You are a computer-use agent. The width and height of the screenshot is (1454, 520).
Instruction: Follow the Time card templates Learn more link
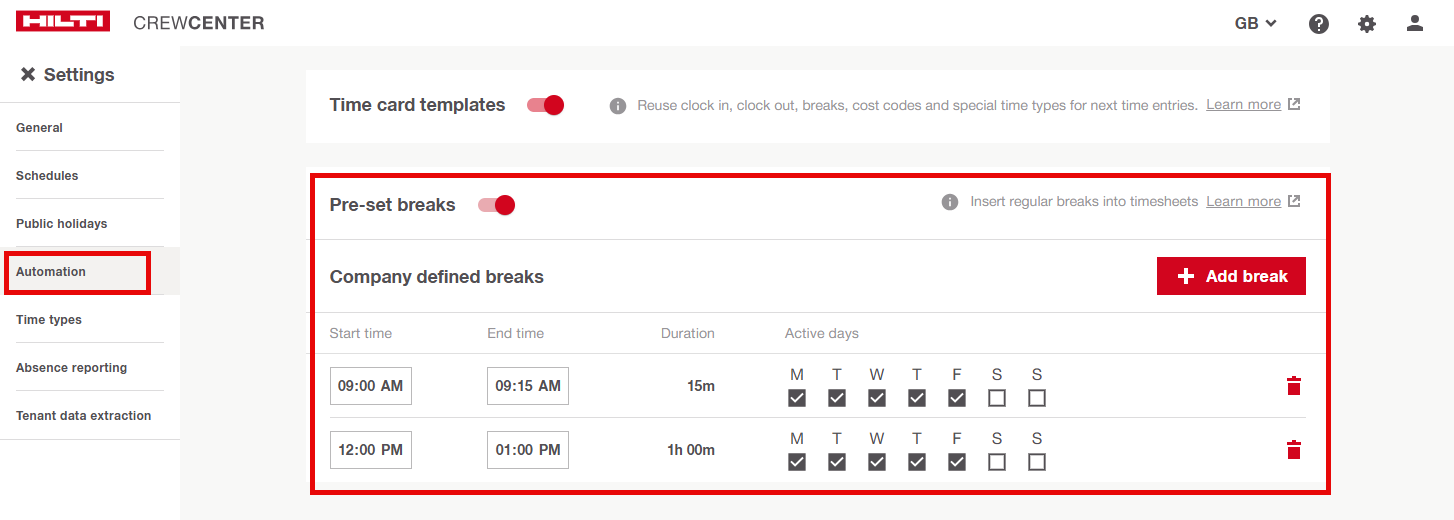coord(1243,105)
